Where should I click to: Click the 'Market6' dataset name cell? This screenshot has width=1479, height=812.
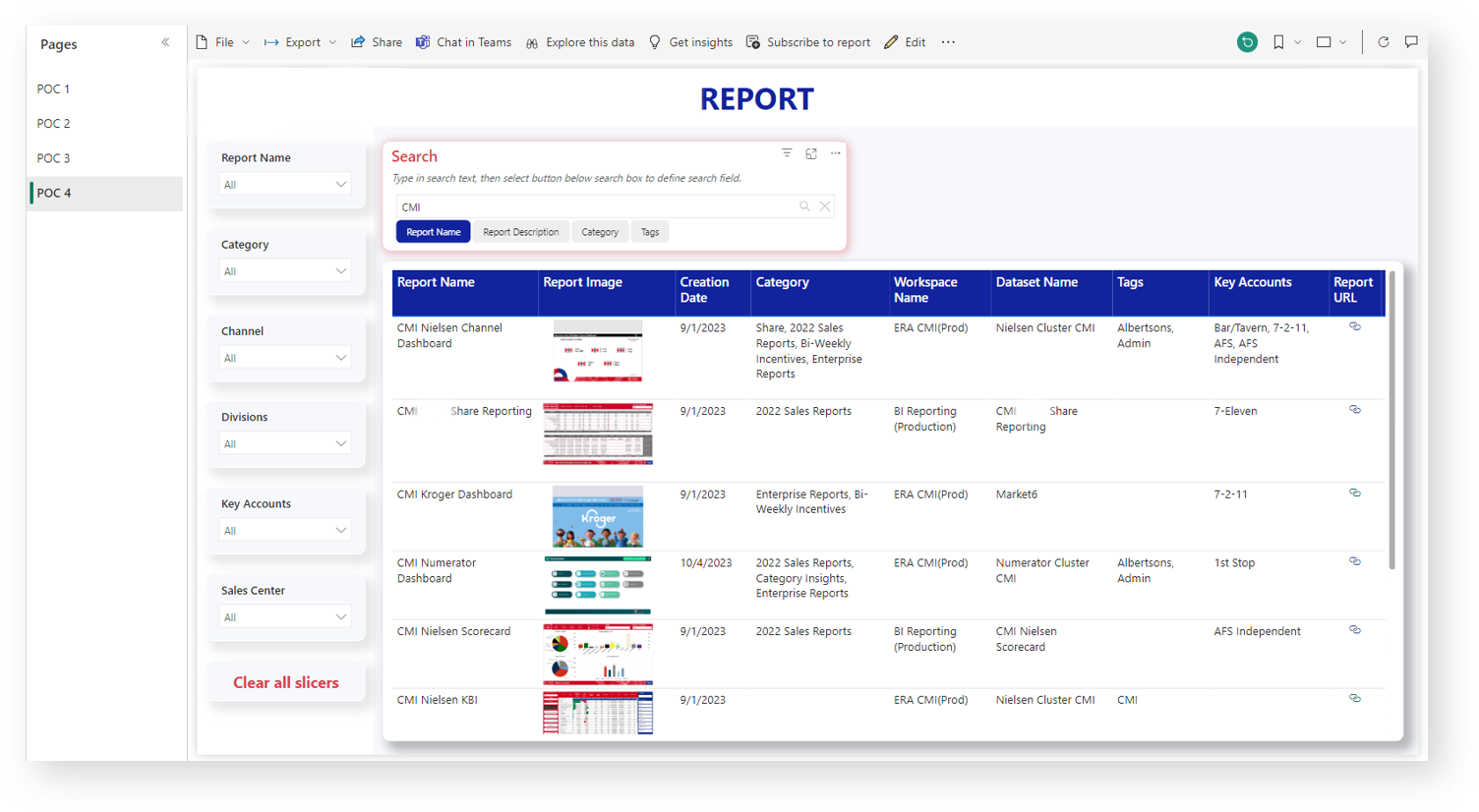1017,494
